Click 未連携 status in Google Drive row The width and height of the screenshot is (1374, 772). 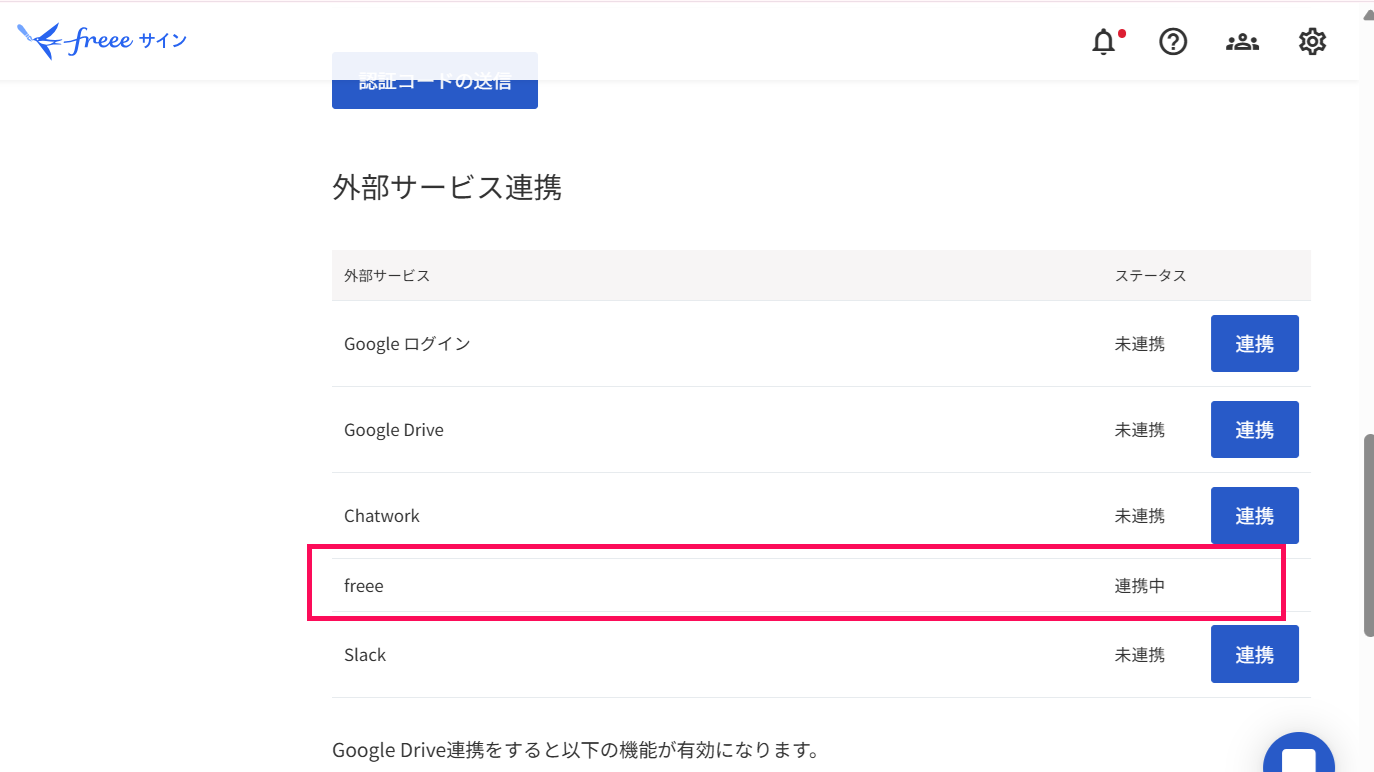pyautogui.click(x=1140, y=430)
